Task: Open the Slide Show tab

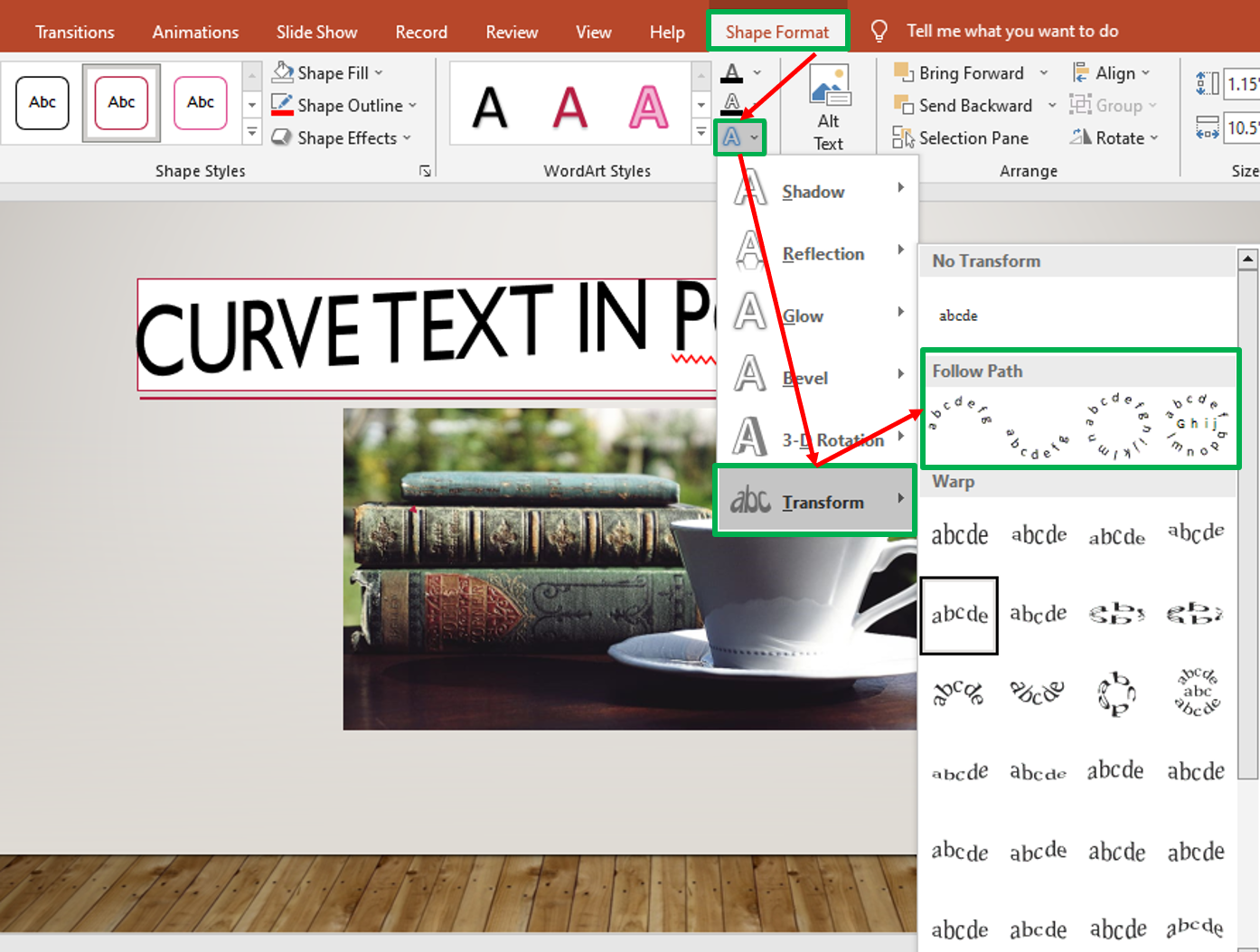Action: pos(316,31)
